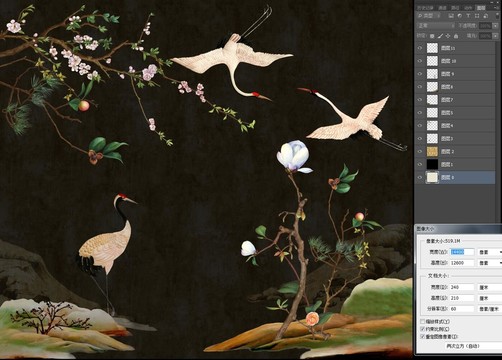Filter layers by type (T) icon
Screen dimensions: 502x360
tap(468, 16)
